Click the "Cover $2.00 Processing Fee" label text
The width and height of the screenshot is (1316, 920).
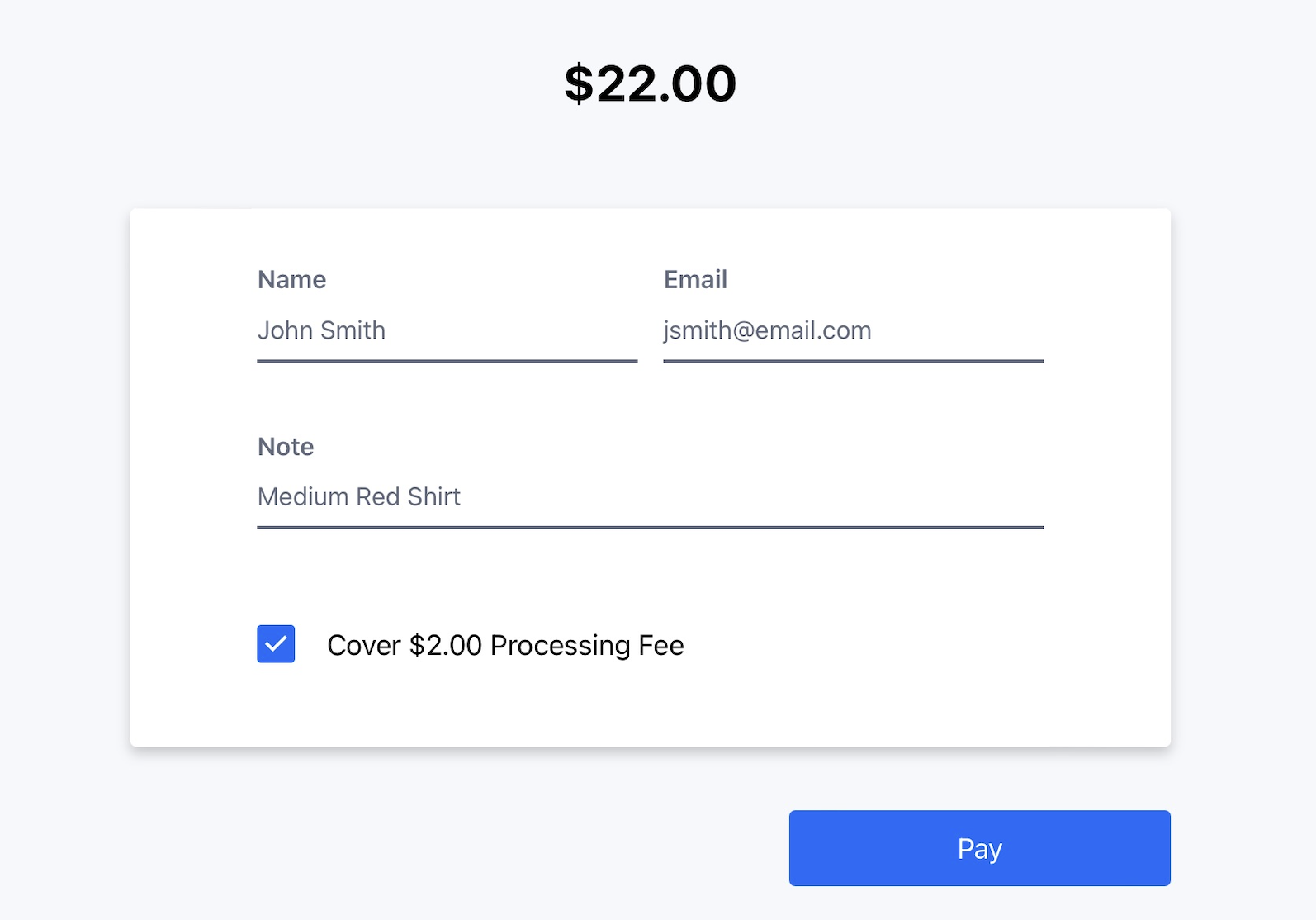click(505, 645)
